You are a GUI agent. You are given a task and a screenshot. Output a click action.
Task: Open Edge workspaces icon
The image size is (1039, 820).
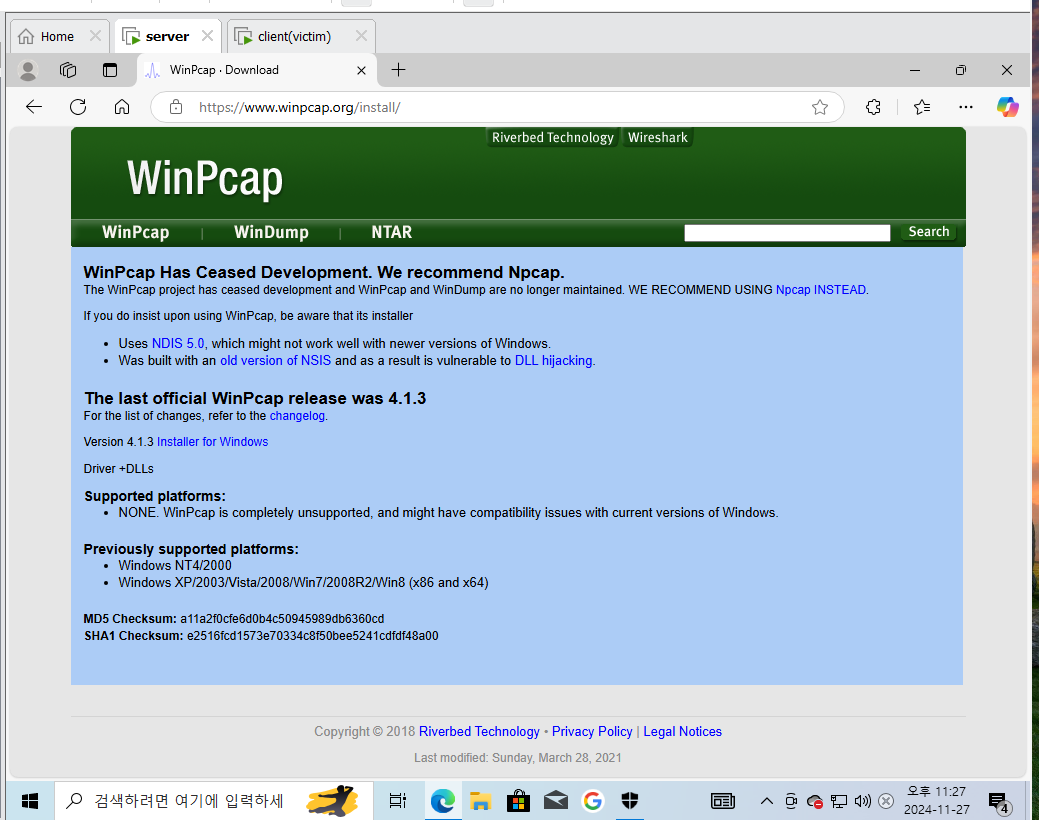tap(68, 70)
